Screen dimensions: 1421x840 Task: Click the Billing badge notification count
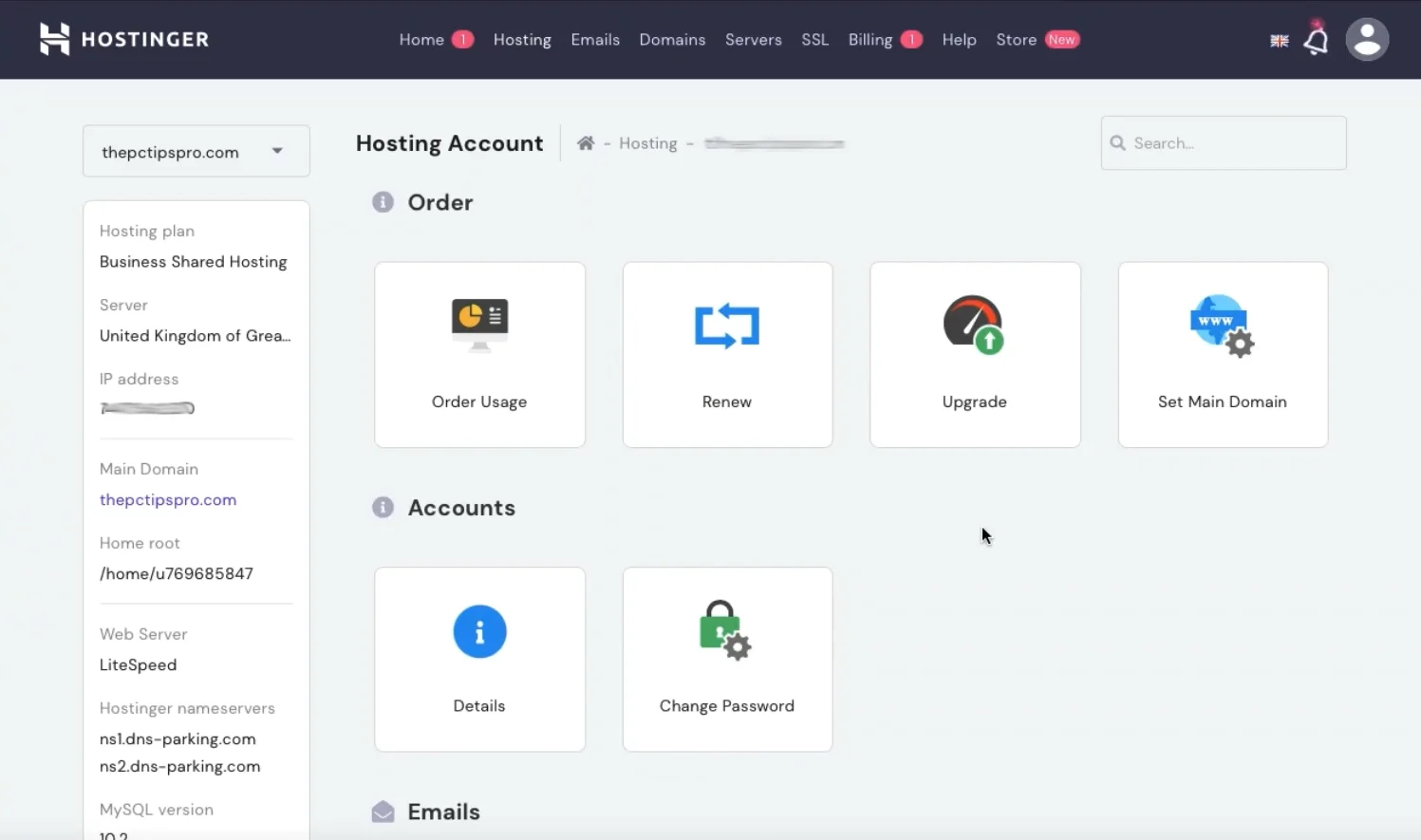[x=911, y=39]
